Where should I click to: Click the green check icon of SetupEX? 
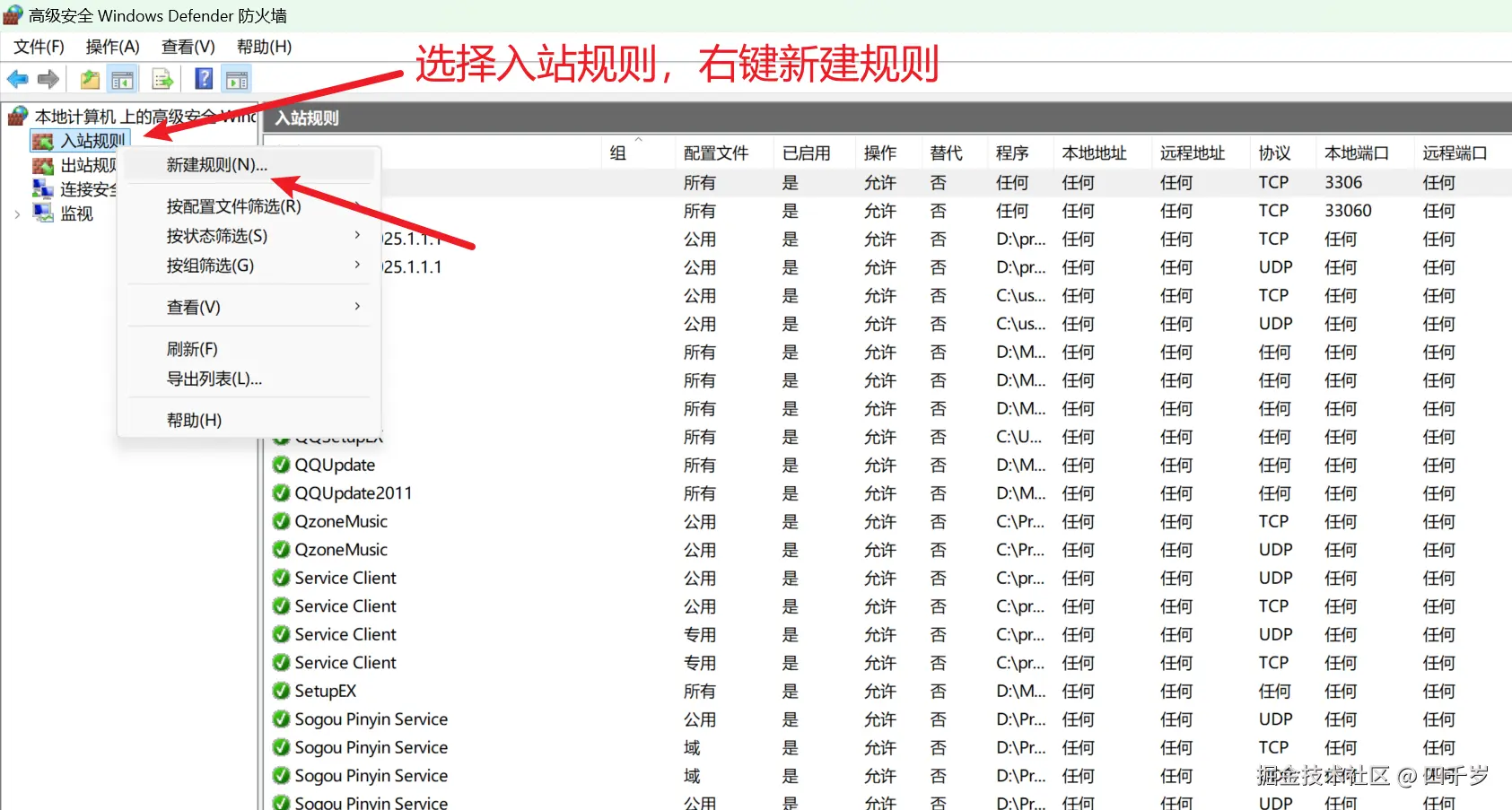pos(281,691)
